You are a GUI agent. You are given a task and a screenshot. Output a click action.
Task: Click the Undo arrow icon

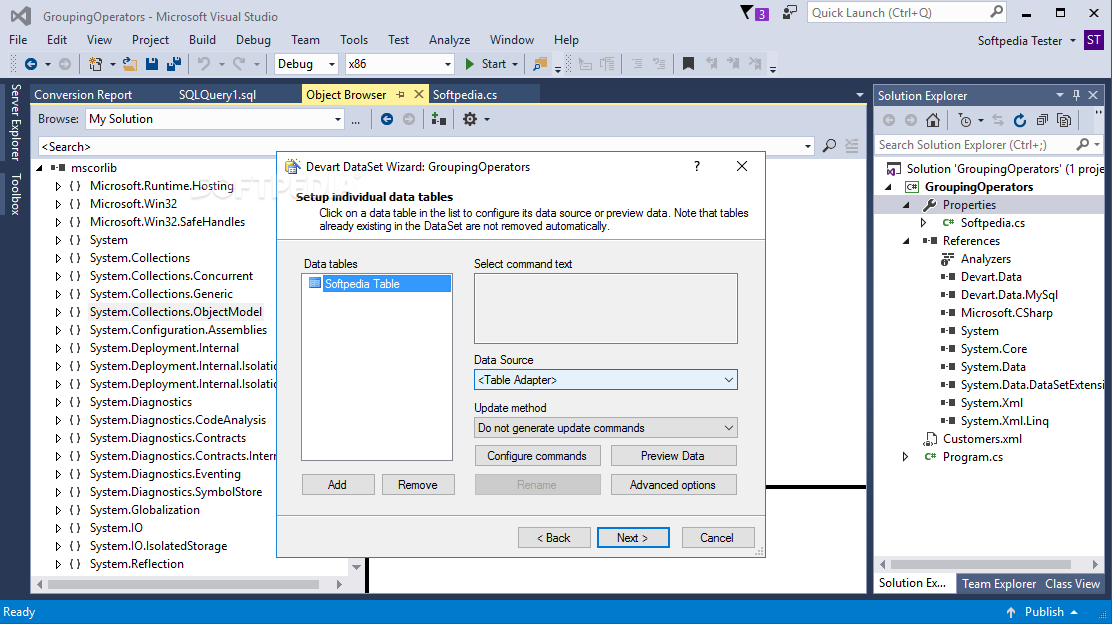[204, 64]
